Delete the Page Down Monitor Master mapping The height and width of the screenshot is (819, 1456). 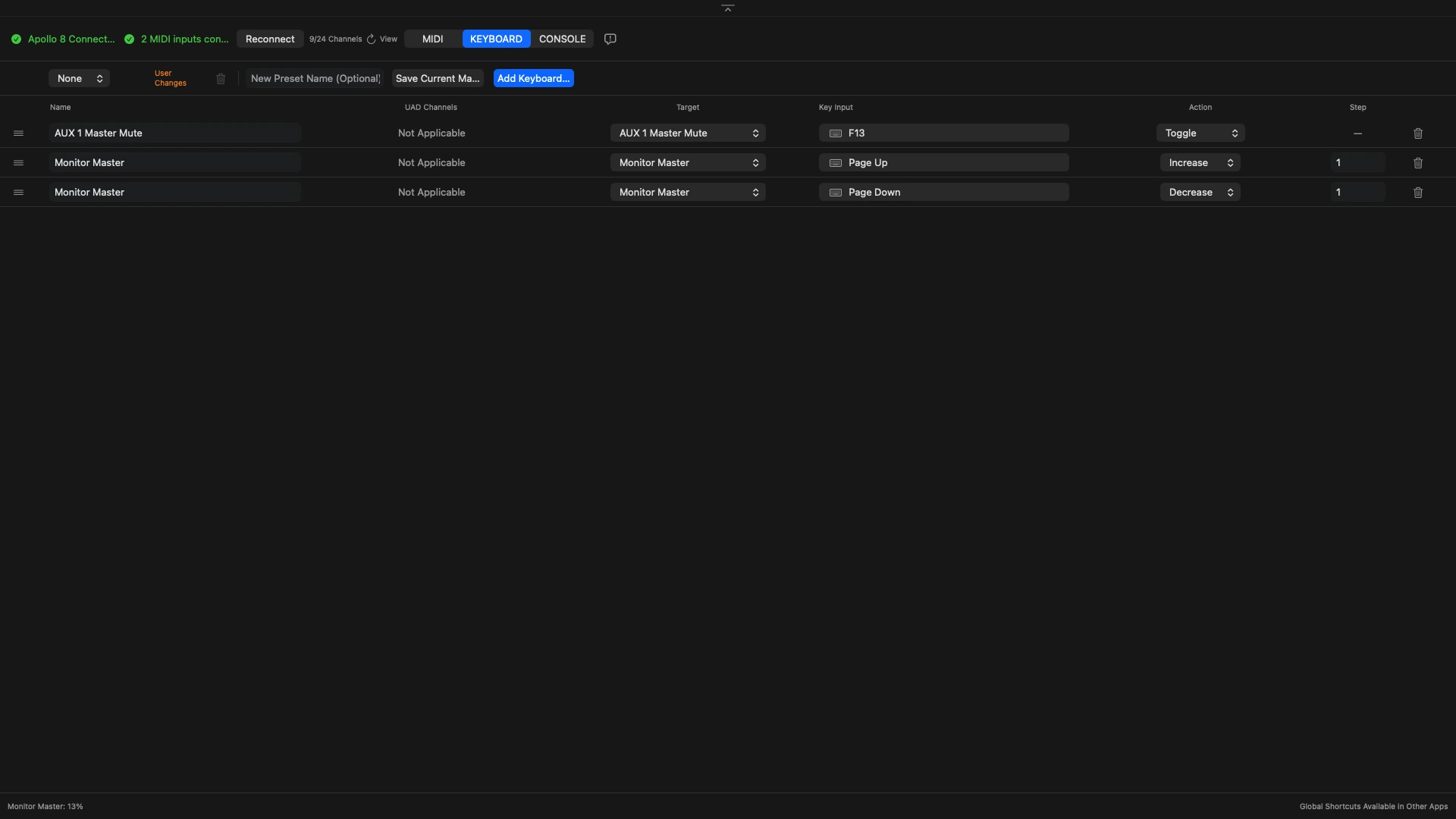1418,193
